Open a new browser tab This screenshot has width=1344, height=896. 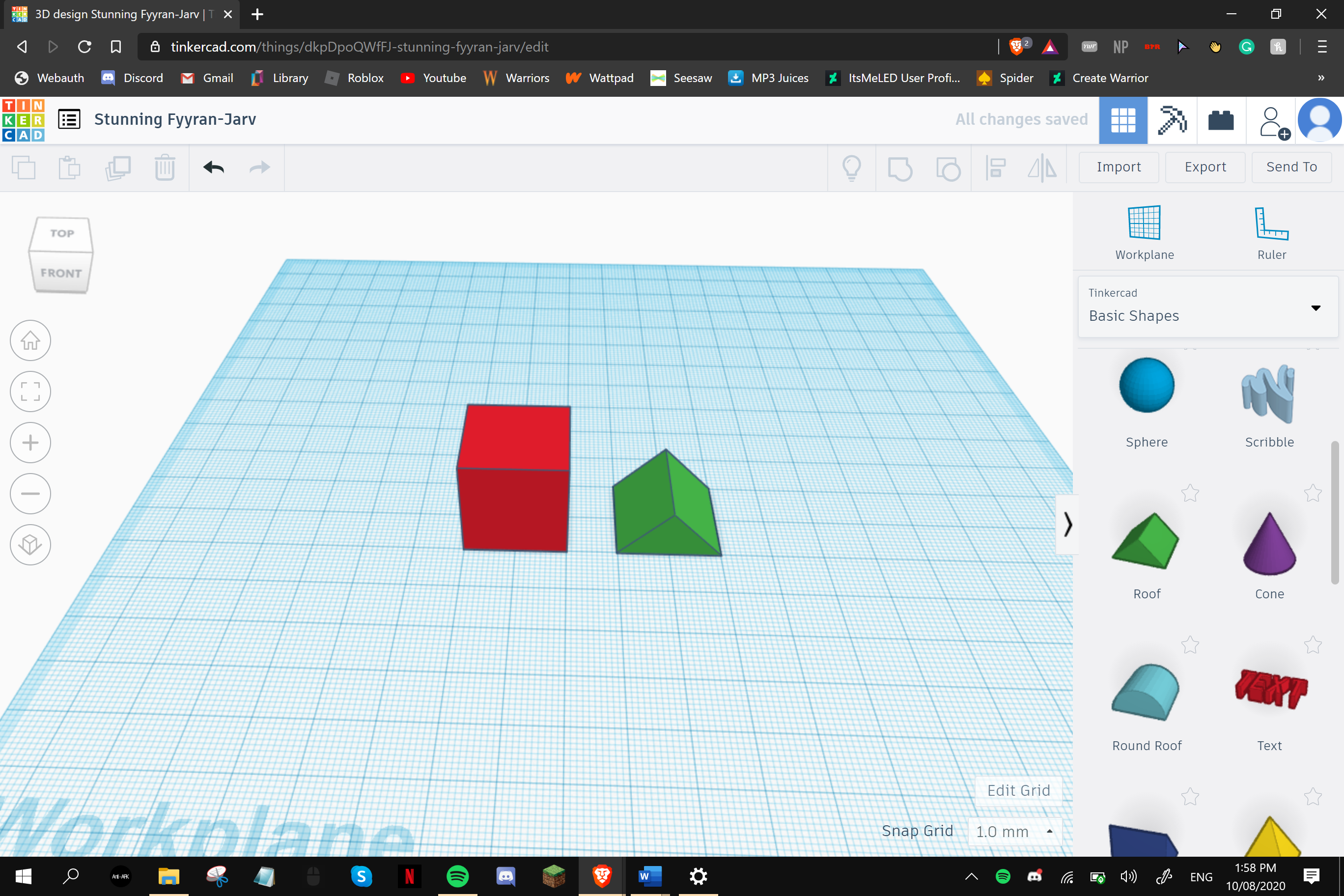point(257,14)
